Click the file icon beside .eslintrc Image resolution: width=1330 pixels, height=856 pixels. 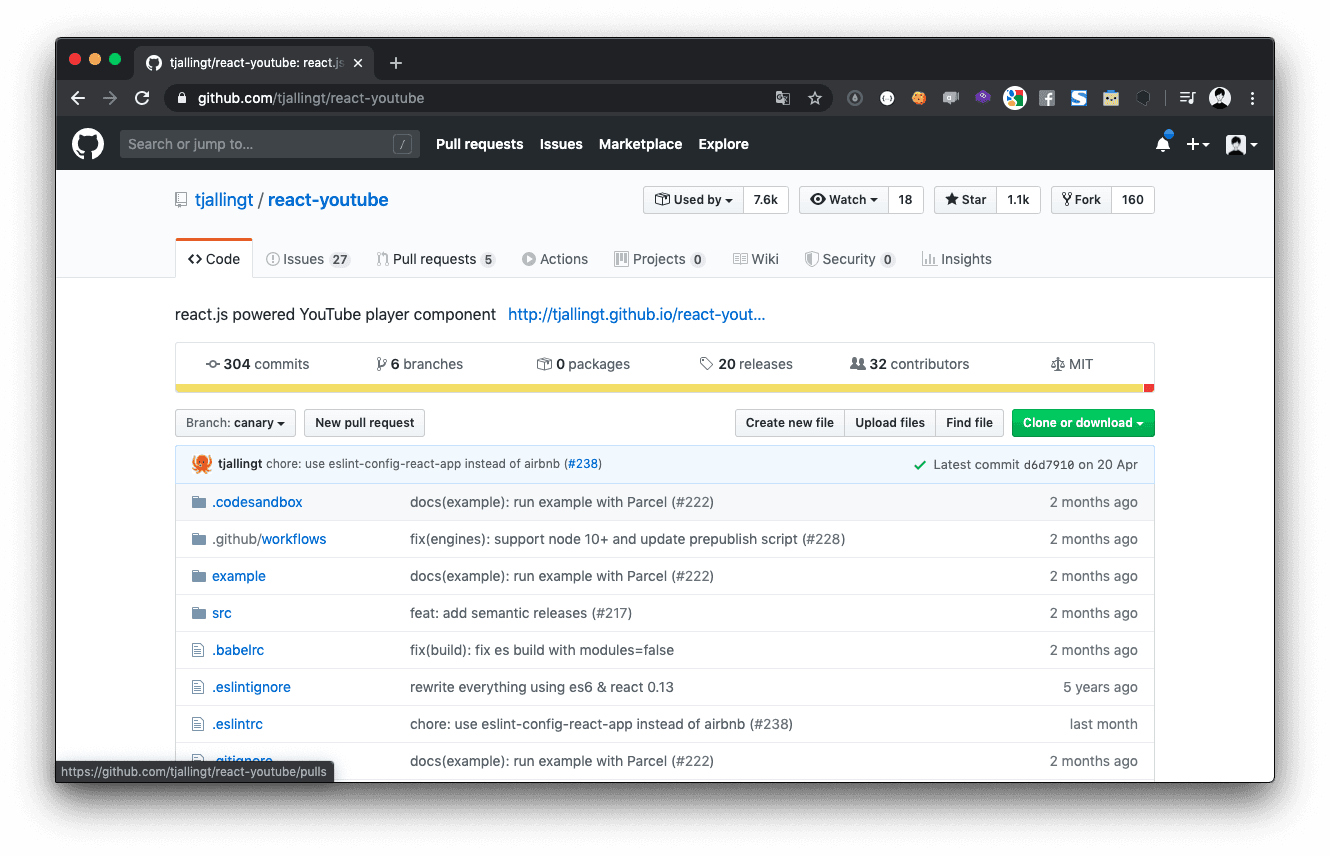click(x=198, y=724)
